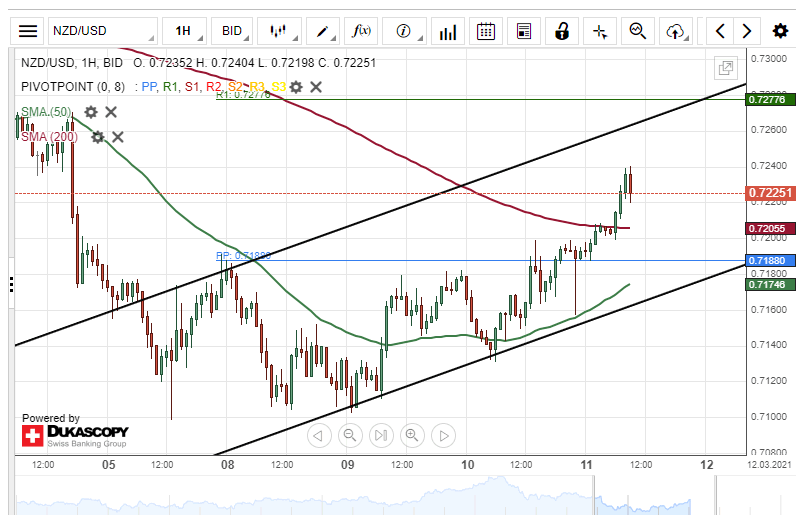Open the 1H timeframe dropdown
800x524 pixels.
(184, 31)
